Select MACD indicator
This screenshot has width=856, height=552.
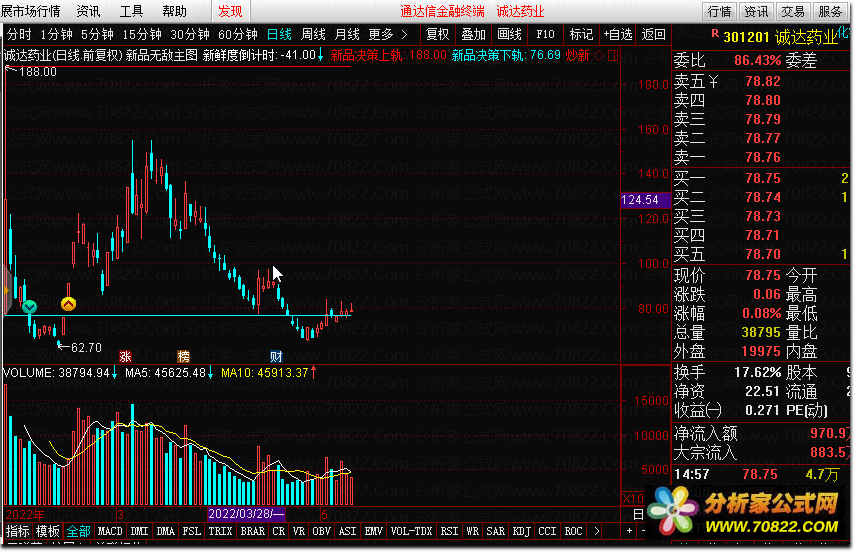click(110, 531)
